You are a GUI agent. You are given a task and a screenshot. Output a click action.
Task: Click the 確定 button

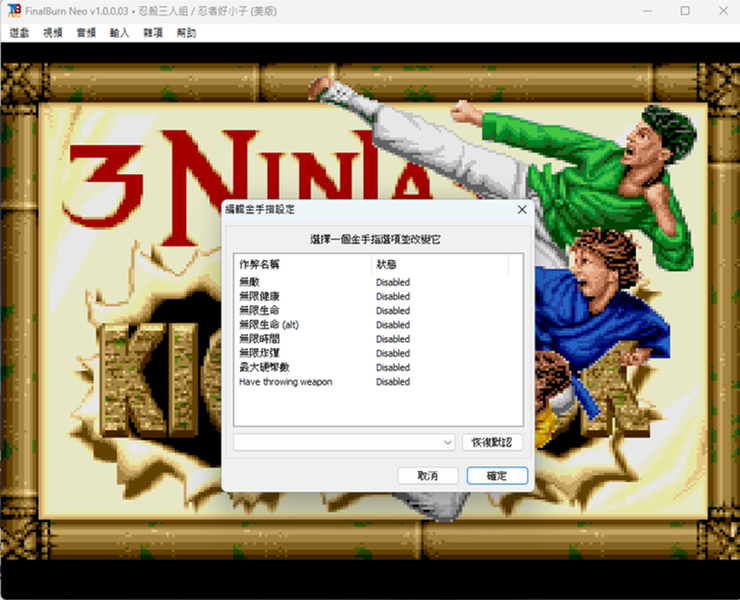pos(497,476)
